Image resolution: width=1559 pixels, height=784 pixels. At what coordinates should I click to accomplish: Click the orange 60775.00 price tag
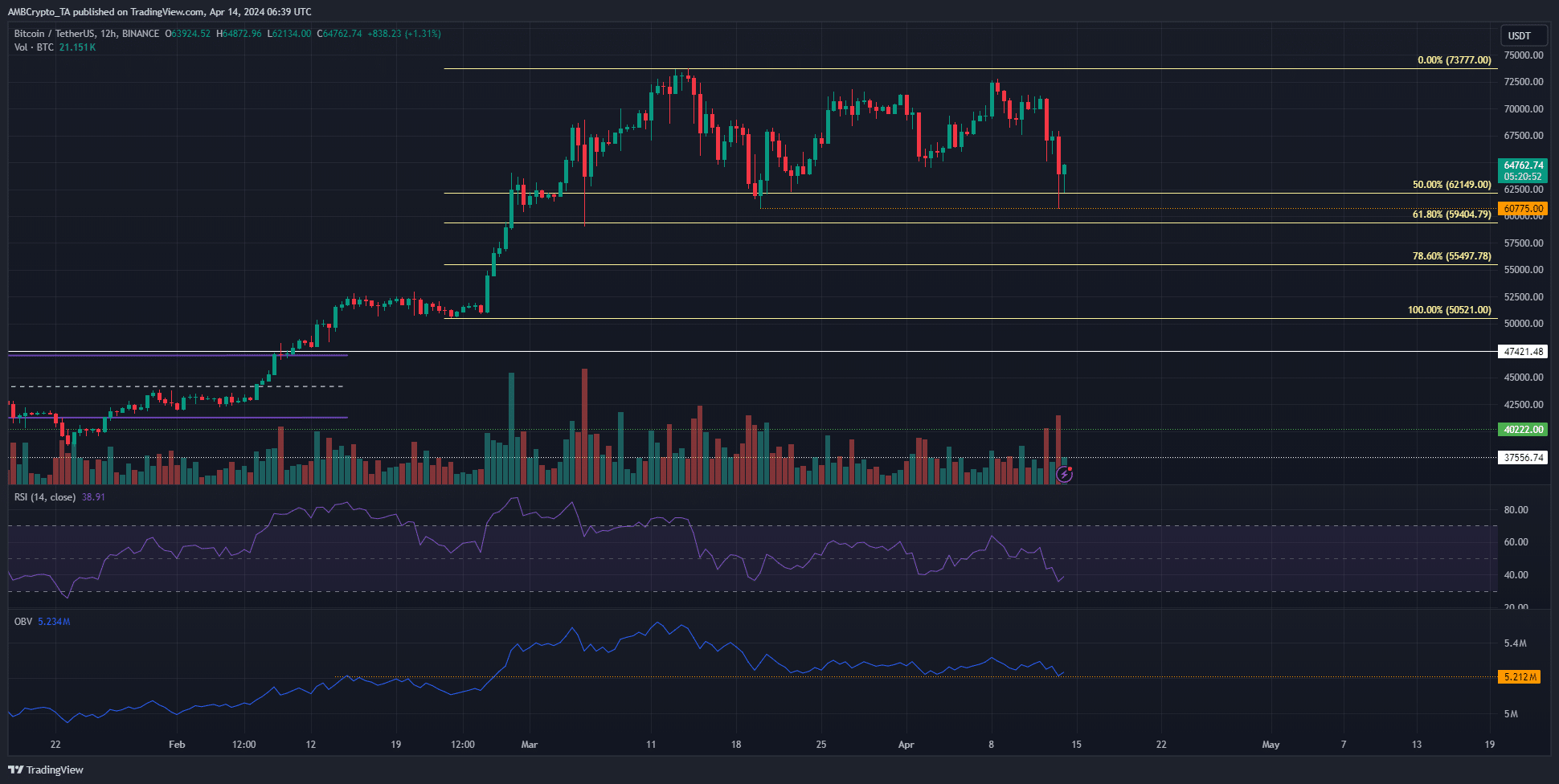point(1524,209)
